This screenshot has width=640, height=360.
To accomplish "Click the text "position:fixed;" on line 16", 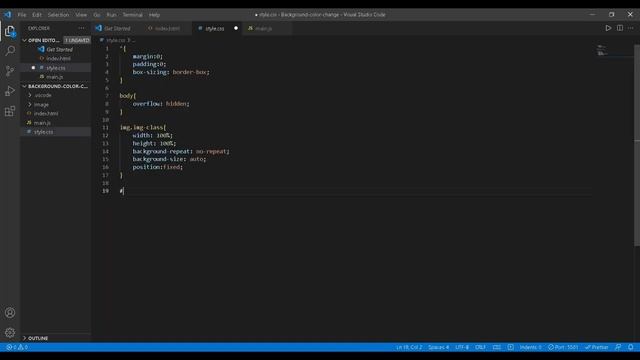I will (158, 167).
